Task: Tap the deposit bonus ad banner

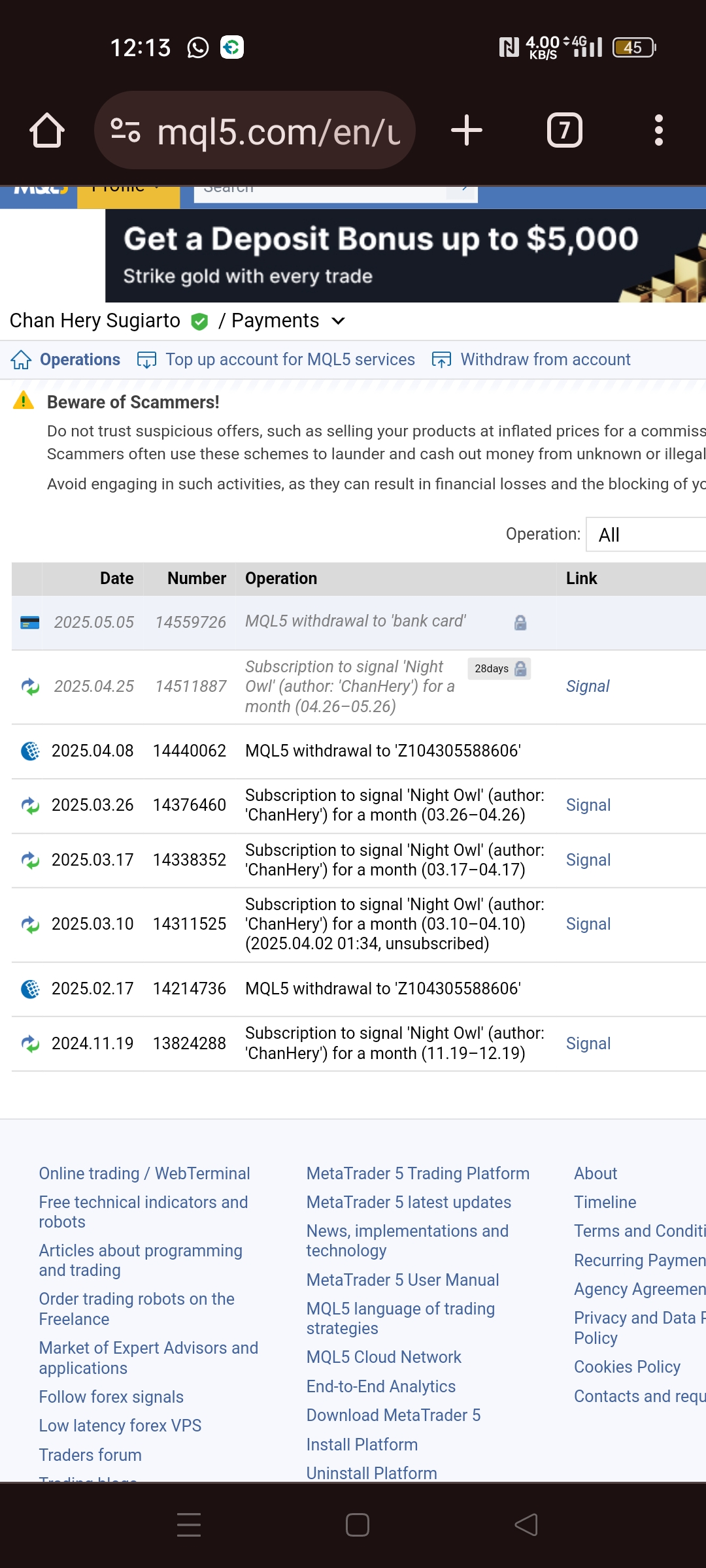Action: [x=405, y=255]
